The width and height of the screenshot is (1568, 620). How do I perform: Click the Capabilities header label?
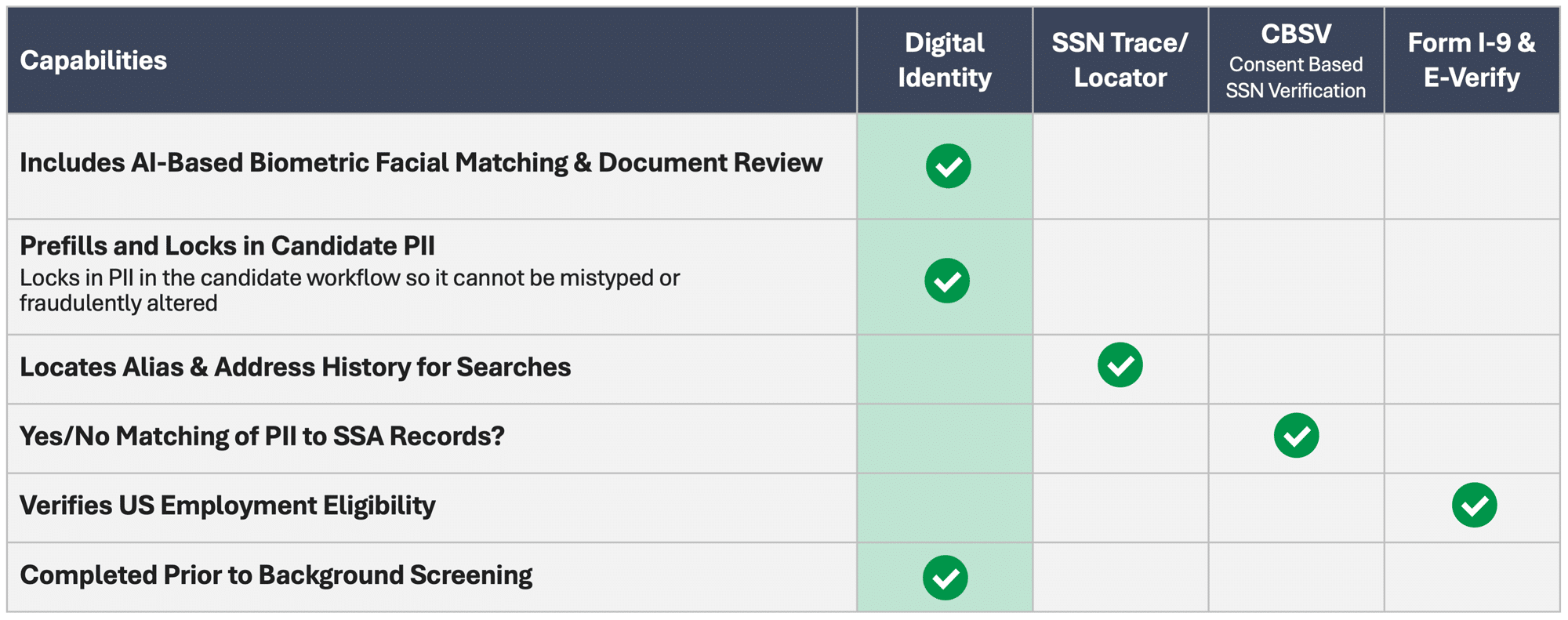tap(93, 60)
